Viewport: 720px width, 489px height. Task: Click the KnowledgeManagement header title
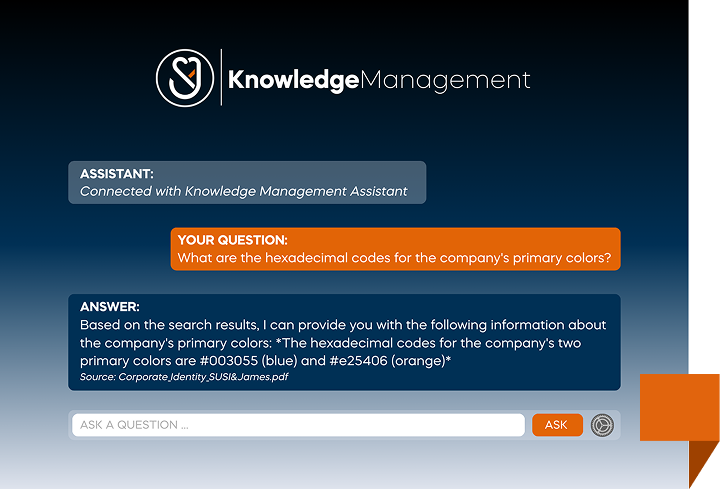pyautogui.click(x=379, y=80)
